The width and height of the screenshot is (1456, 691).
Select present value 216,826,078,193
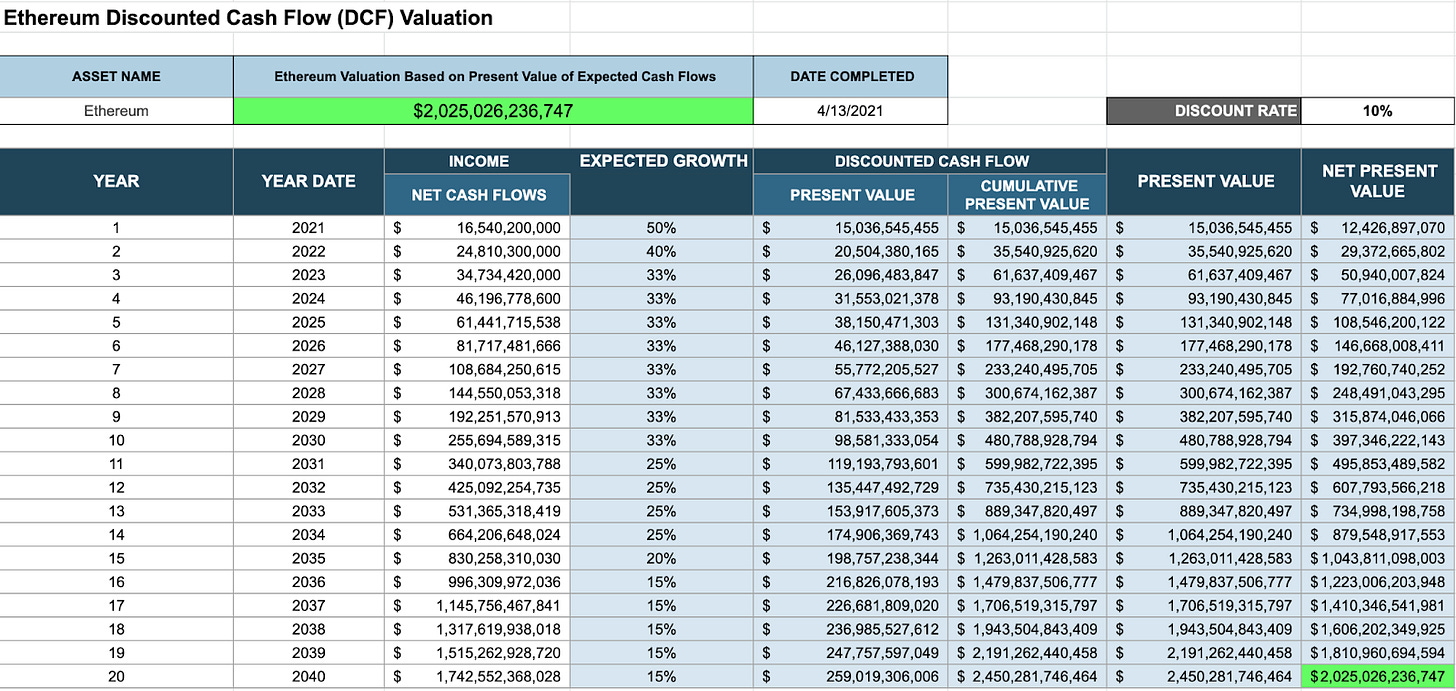(851, 582)
